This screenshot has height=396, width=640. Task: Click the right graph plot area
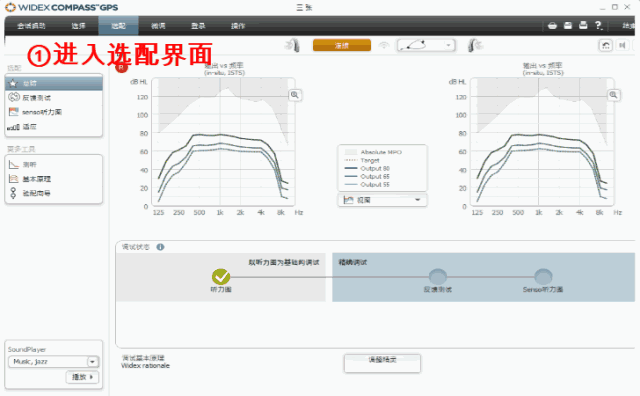(x=542, y=142)
